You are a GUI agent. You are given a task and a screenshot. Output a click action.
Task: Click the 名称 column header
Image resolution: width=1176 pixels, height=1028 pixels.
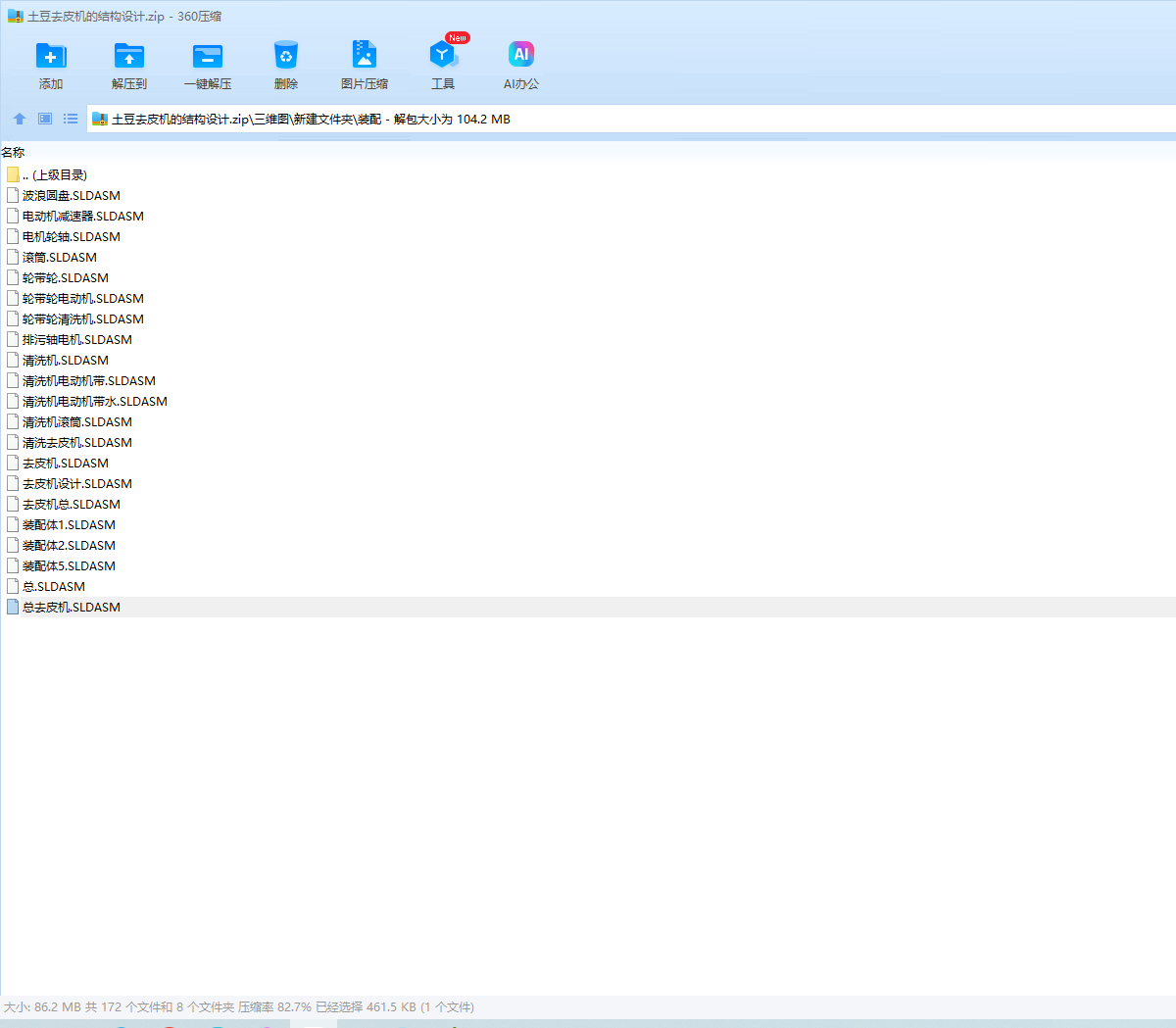13,152
